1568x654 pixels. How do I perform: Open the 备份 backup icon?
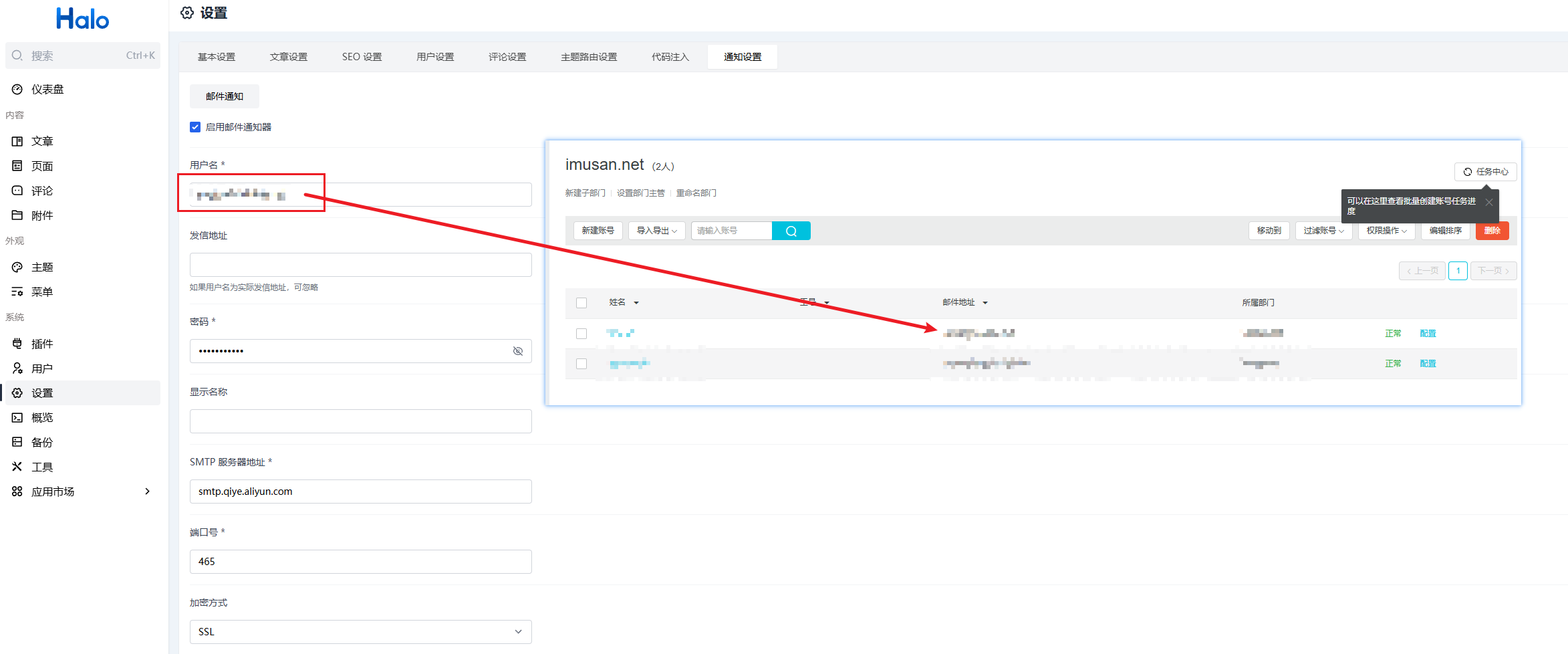(17, 442)
